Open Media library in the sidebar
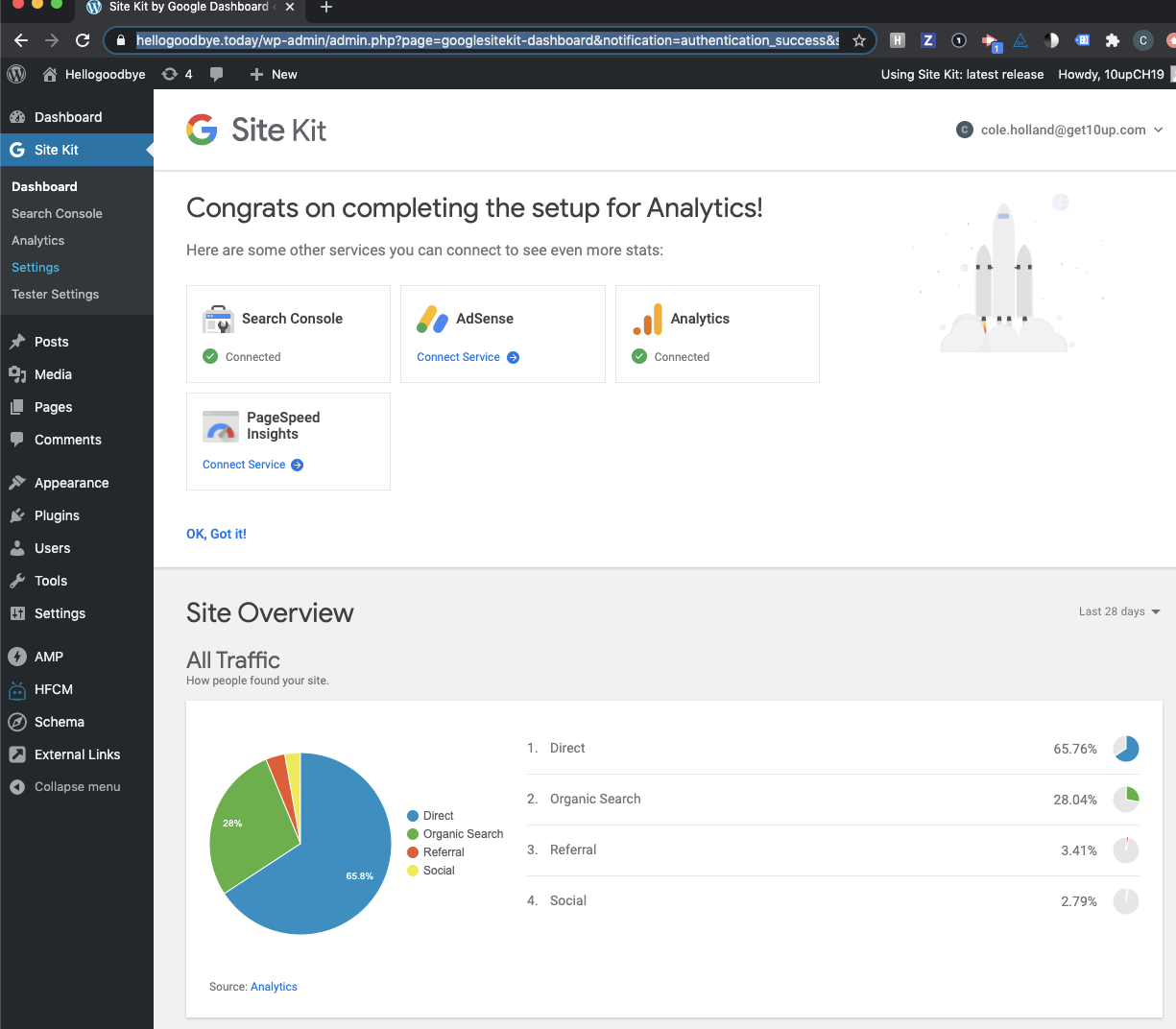 [x=77, y=374]
